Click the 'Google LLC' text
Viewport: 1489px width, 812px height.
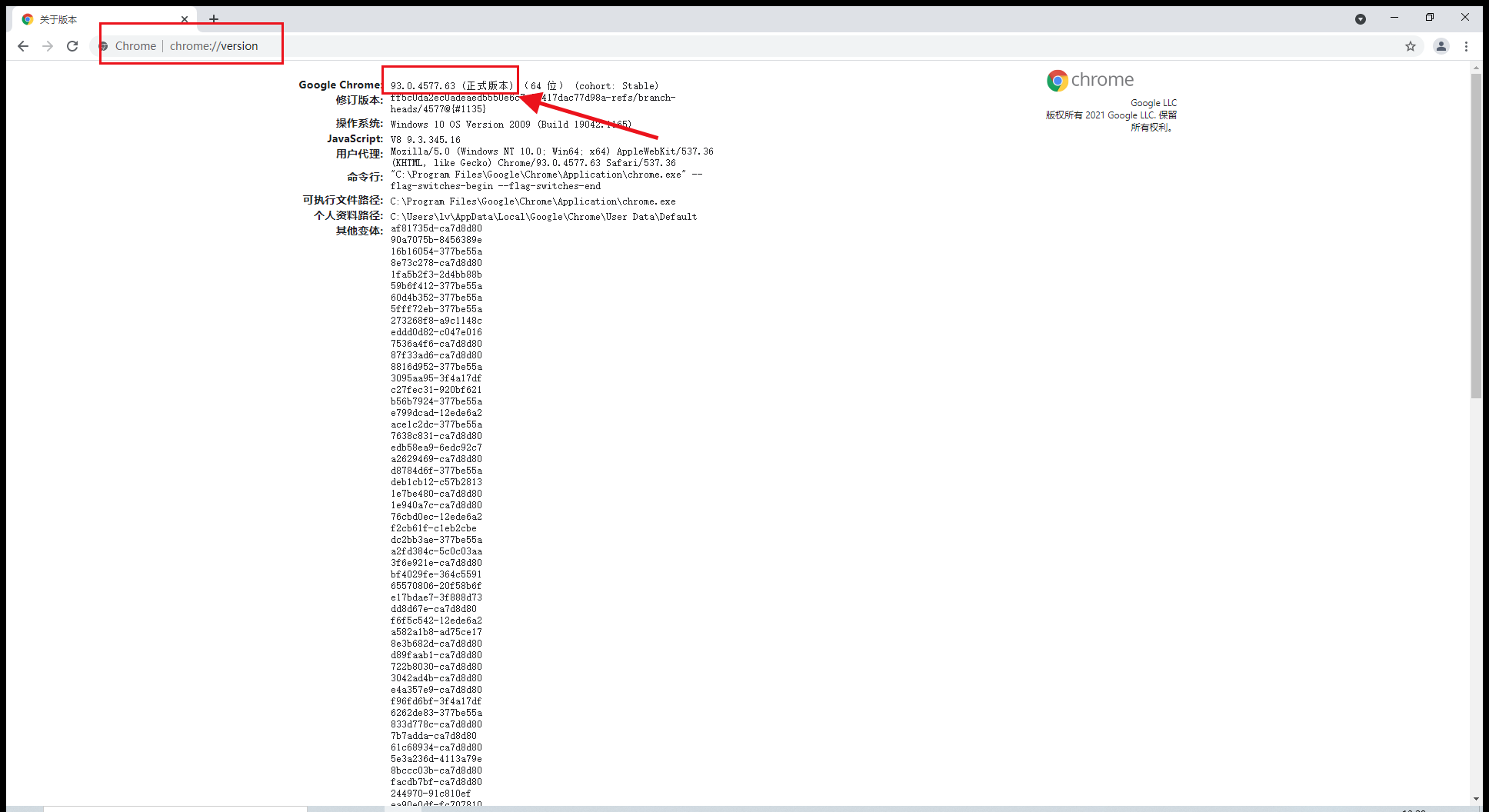1154,103
